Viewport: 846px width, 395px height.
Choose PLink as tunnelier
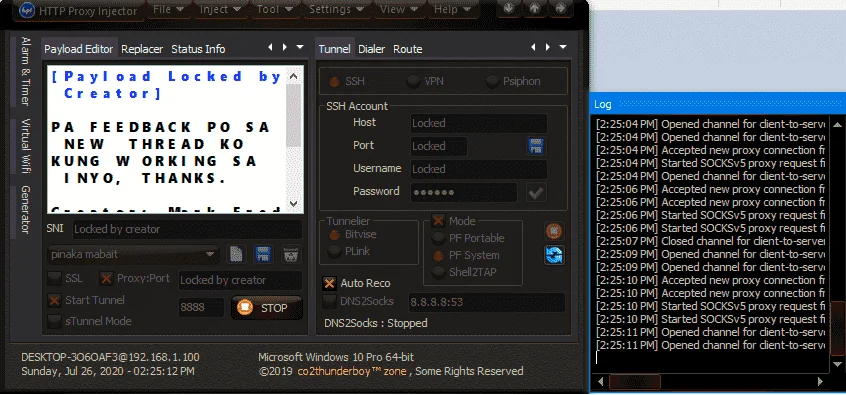click(x=349, y=251)
